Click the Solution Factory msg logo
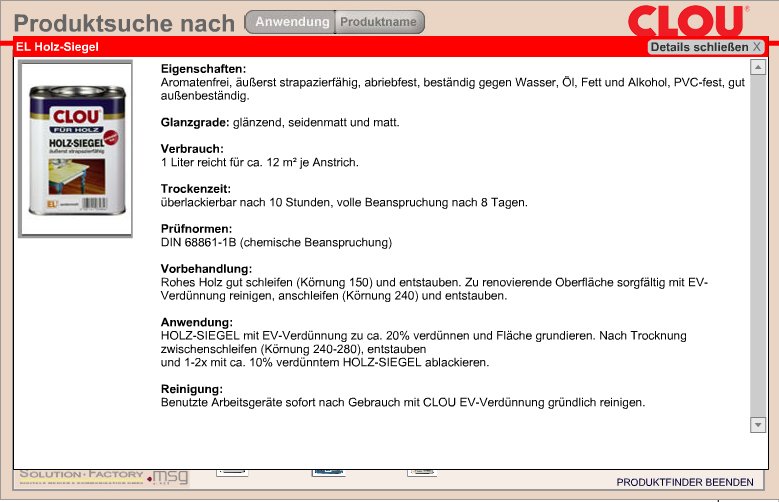Viewport: 779px width, 502px height. pos(103,477)
